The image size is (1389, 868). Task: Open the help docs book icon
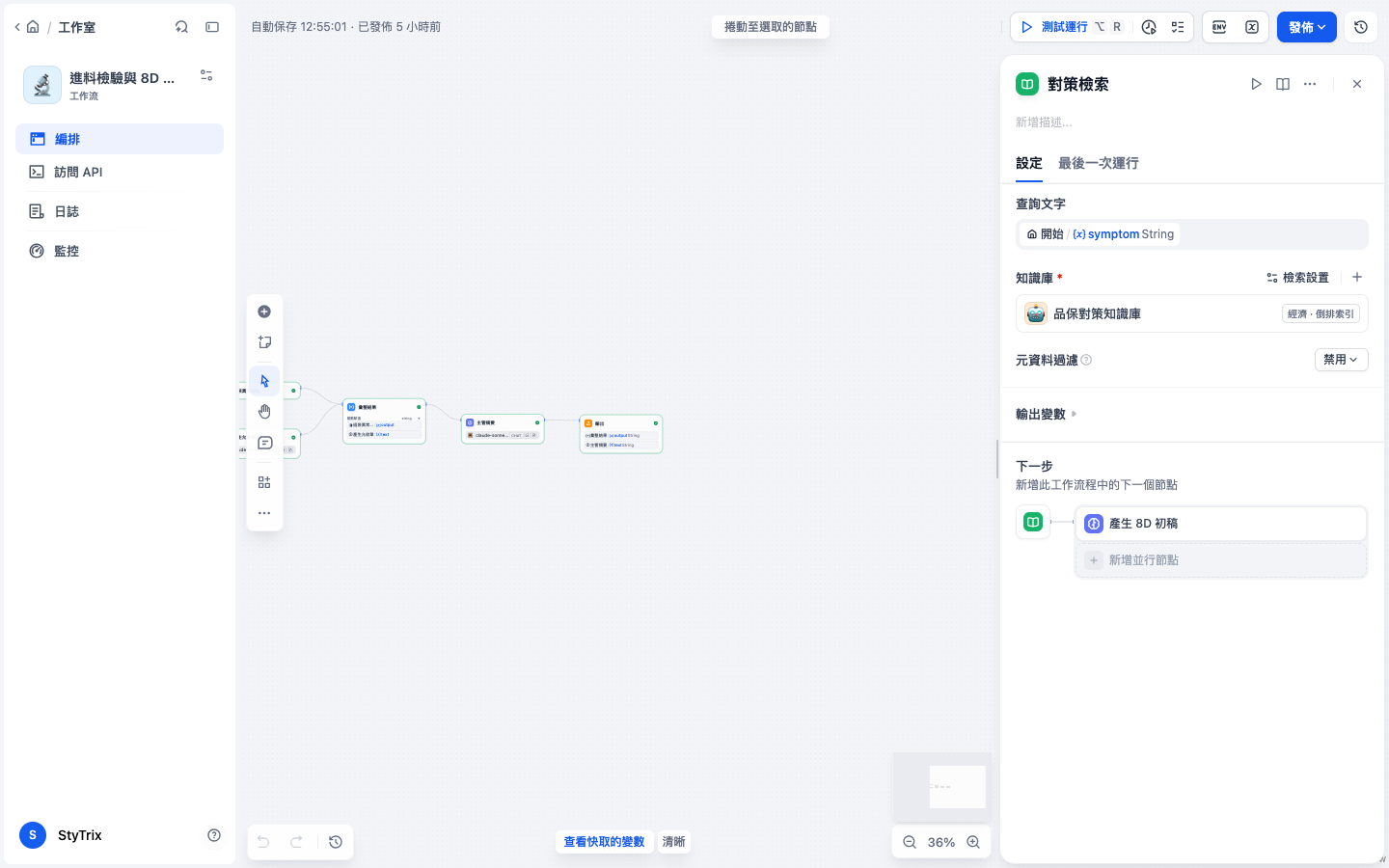click(1283, 84)
